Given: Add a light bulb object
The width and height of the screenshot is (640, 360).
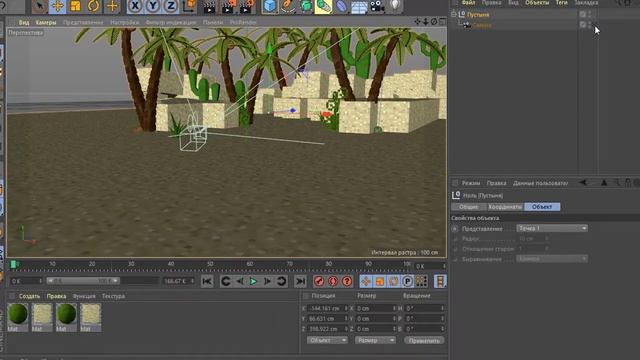Looking at the screenshot, I should click(x=395, y=6).
